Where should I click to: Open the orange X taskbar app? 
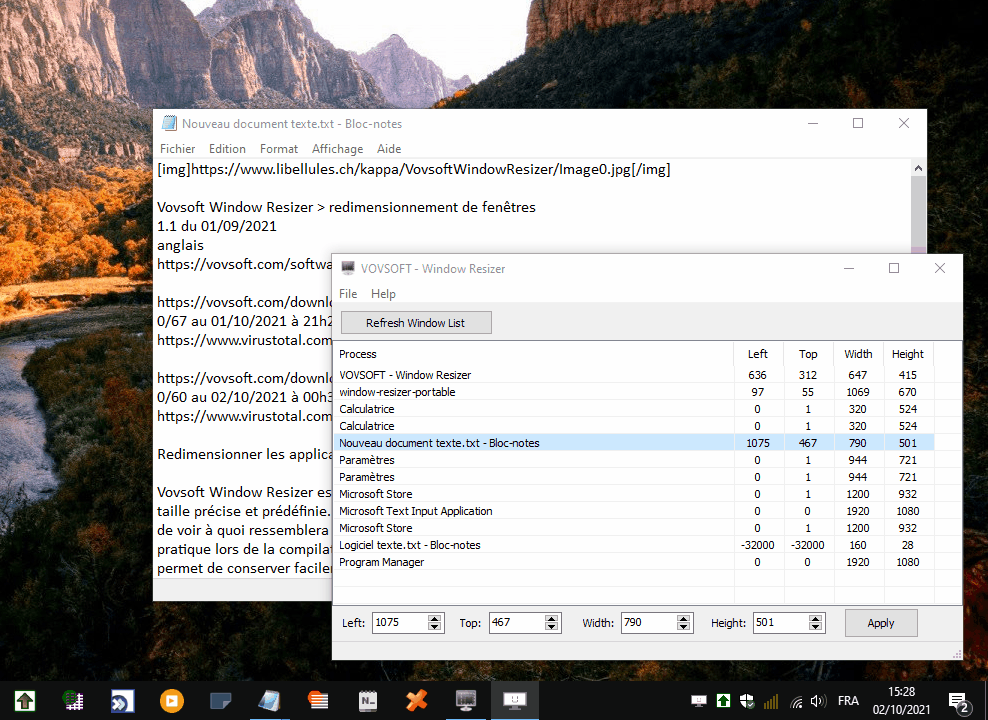(x=416, y=700)
